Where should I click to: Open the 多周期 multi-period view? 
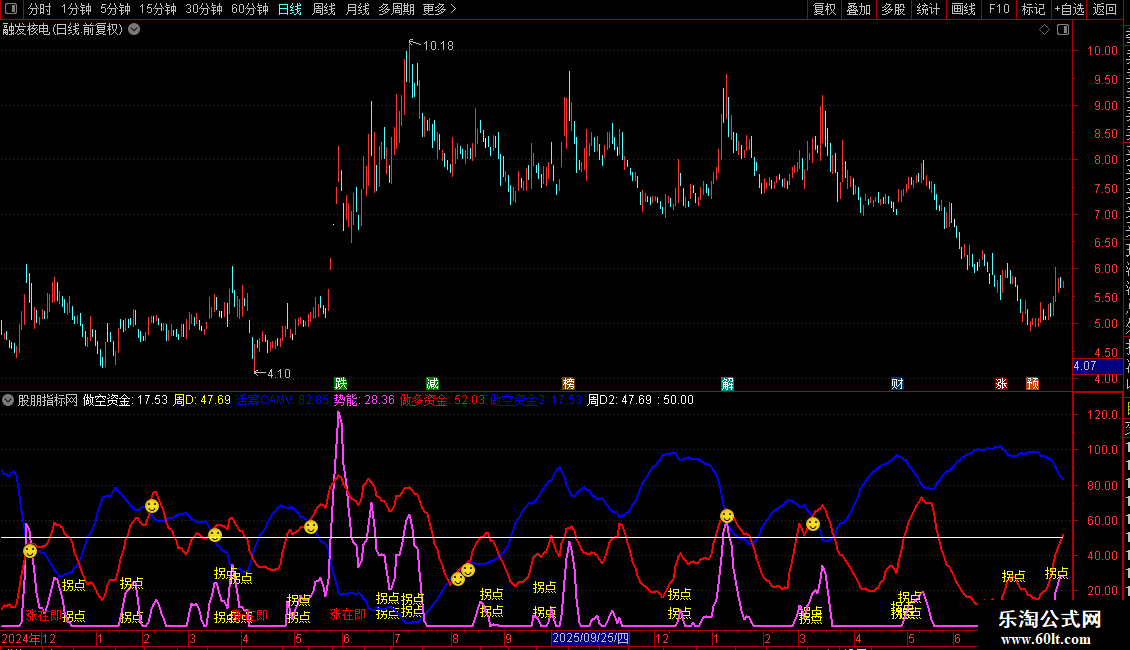coord(396,9)
